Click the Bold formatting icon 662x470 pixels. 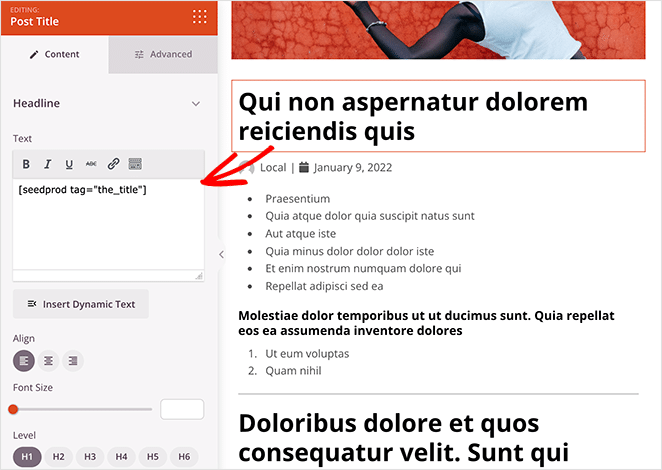coord(26,164)
